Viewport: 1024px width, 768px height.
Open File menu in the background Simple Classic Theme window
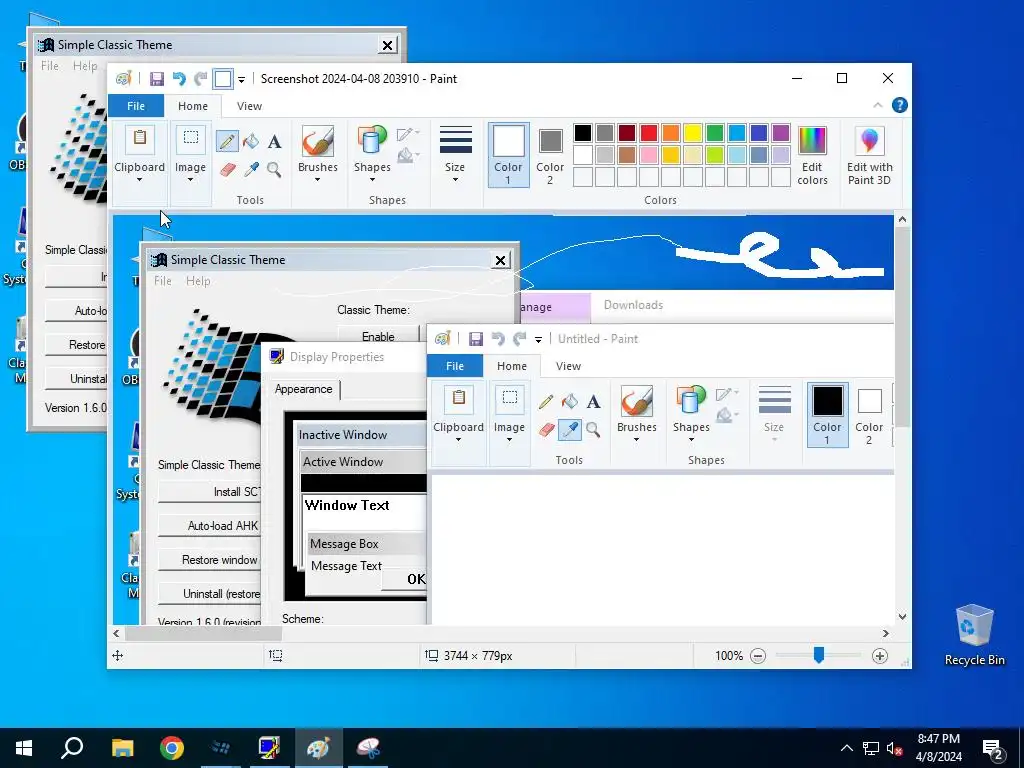(50, 65)
